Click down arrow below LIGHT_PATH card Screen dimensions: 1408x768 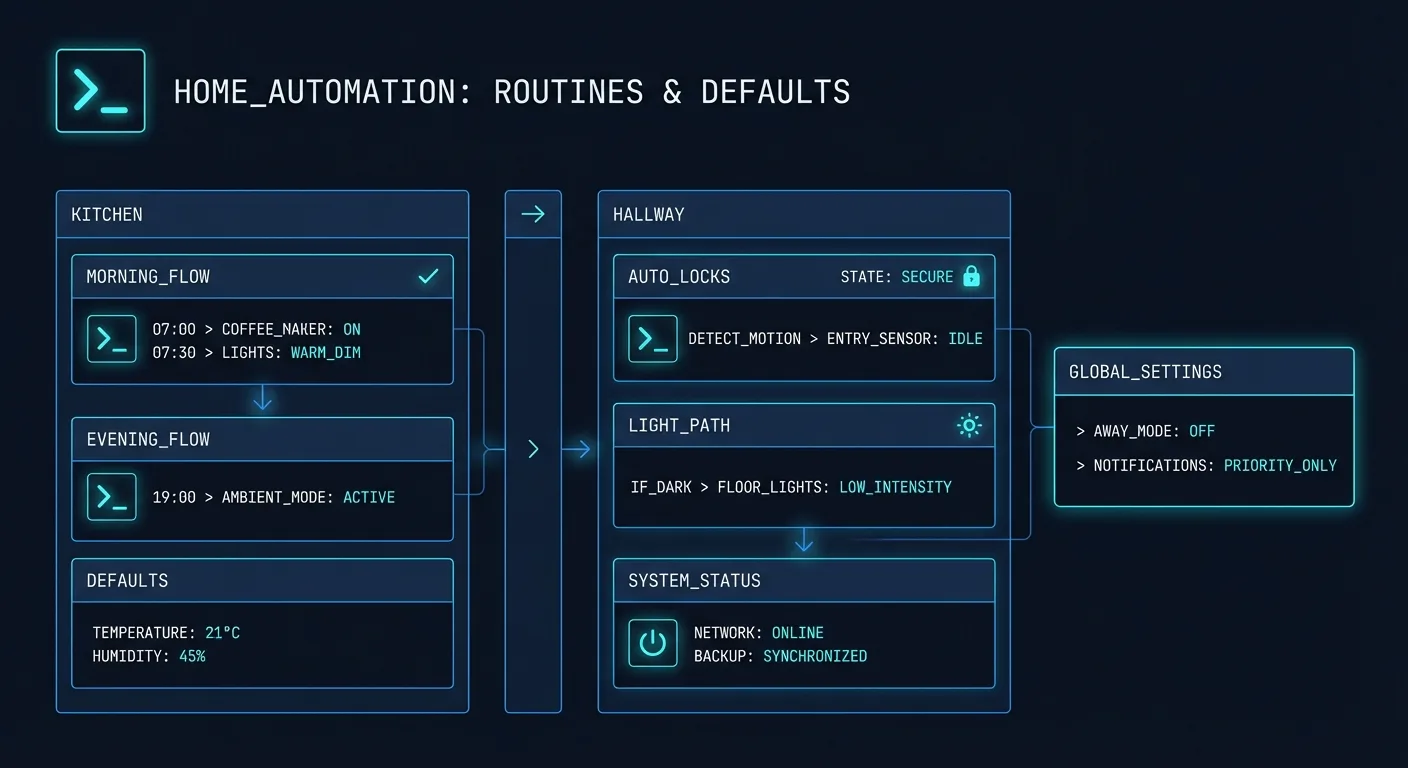[804, 541]
